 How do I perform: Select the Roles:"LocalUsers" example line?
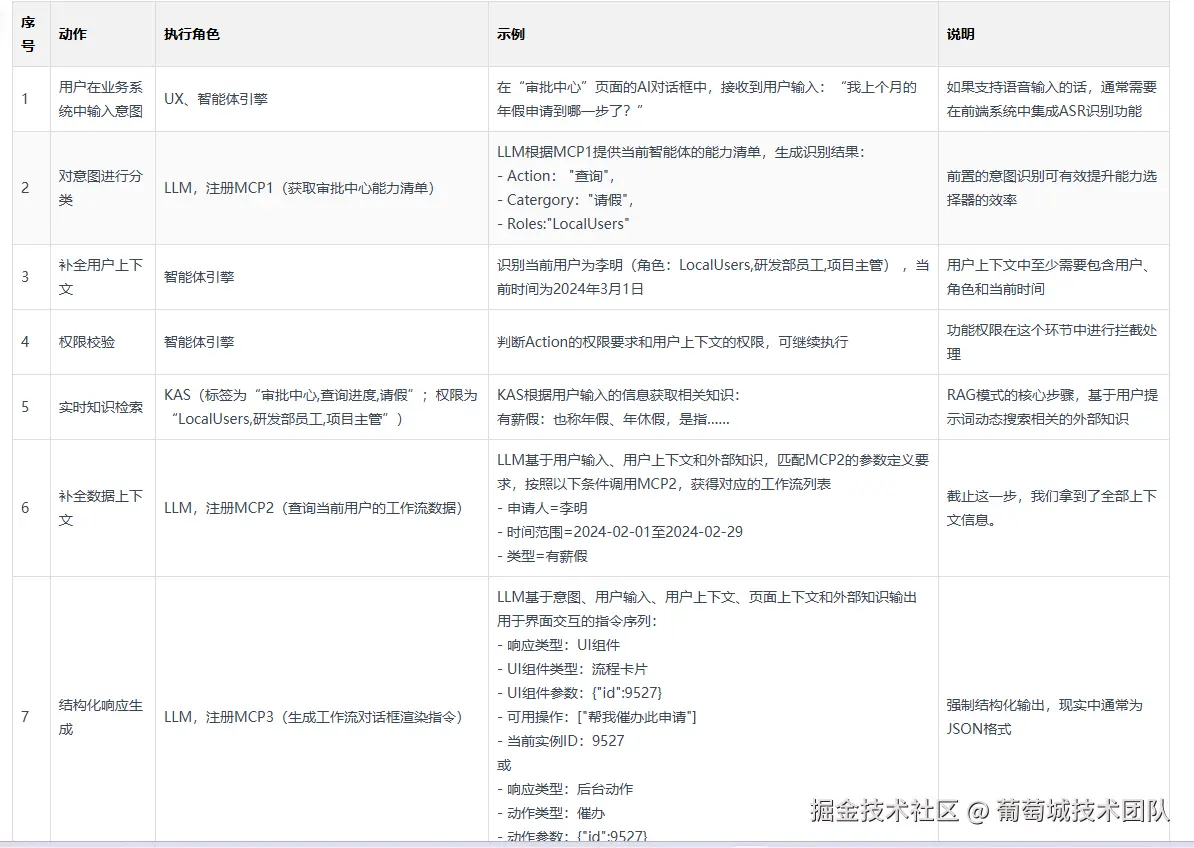563,224
